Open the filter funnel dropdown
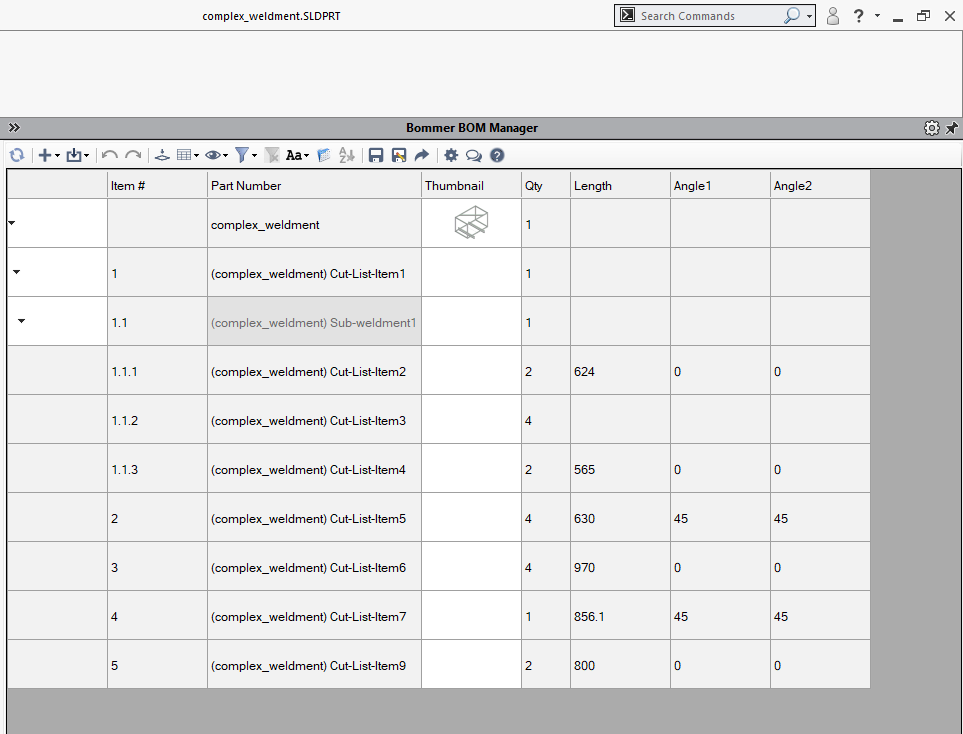The width and height of the screenshot is (963, 734). (x=246, y=155)
